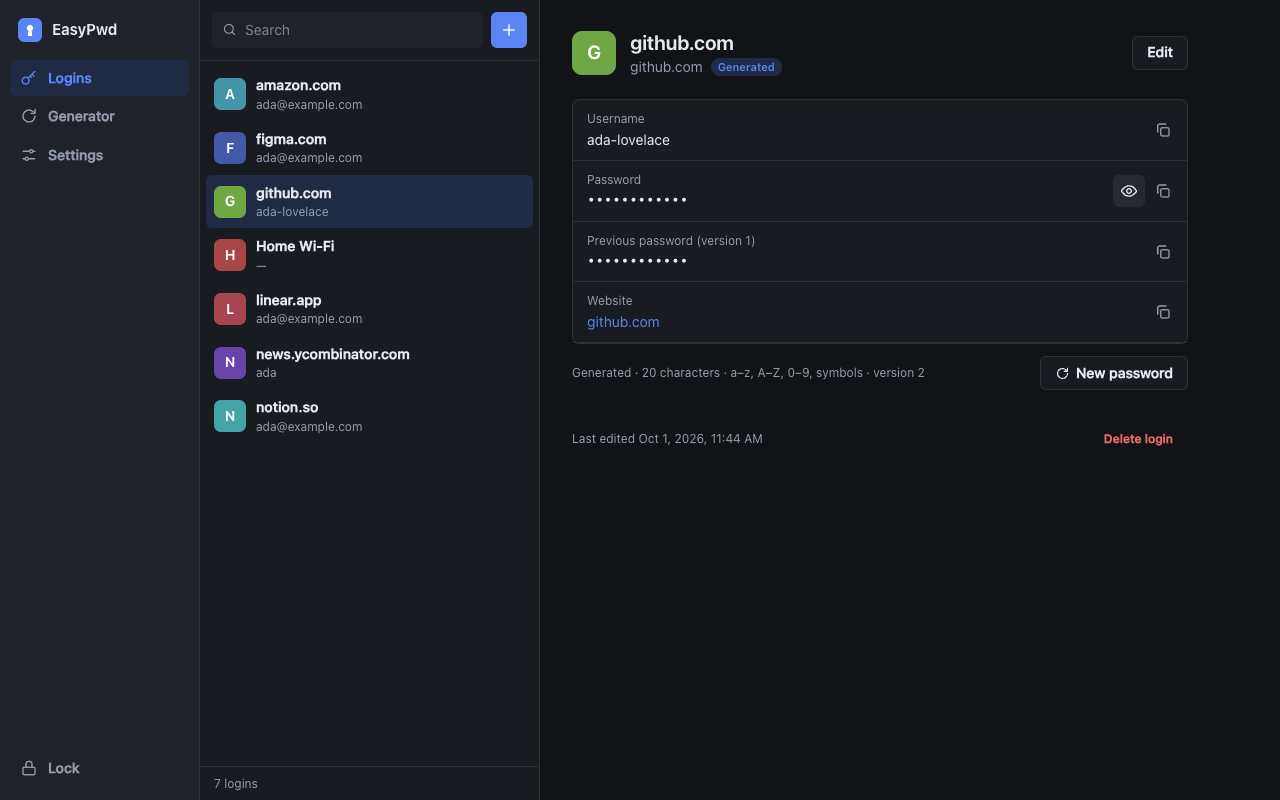
Task: Click the EasyPwd keyhole logo icon
Action: pos(30,30)
